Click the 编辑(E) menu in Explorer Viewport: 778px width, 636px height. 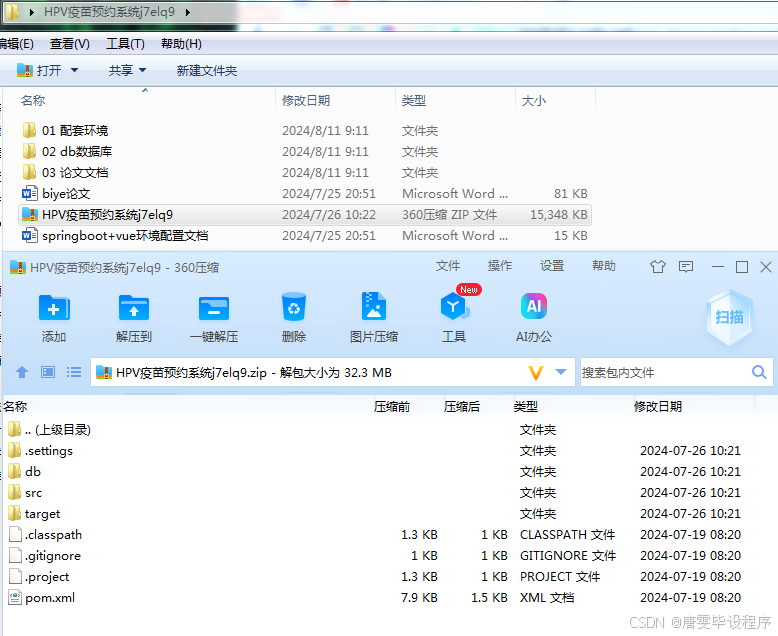coord(17,44)
